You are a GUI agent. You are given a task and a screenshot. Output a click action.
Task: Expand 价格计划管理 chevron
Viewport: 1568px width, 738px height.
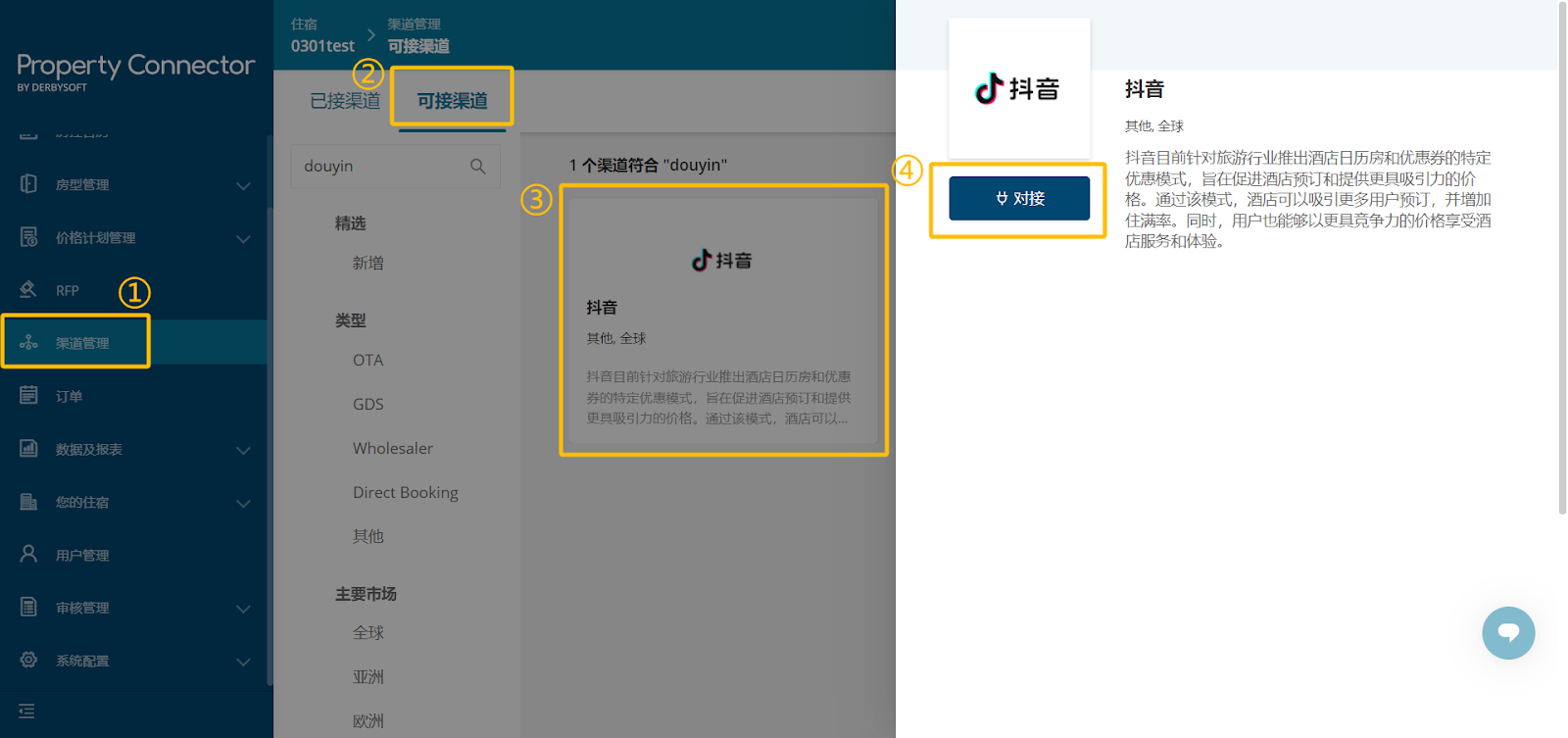pyautogui.click(x=243, y=238)
